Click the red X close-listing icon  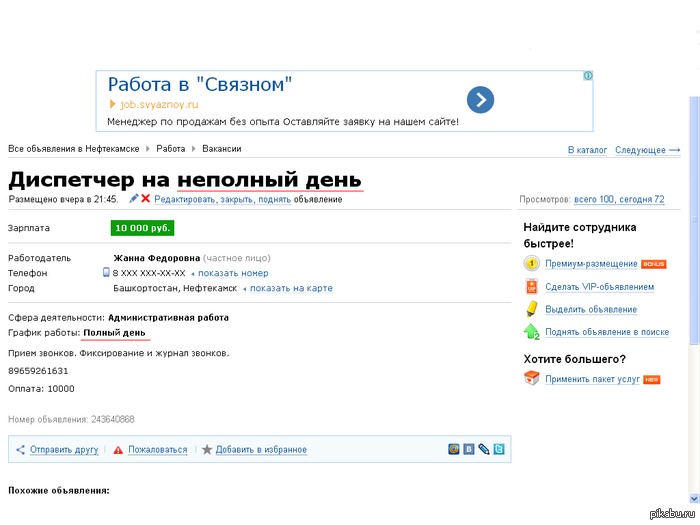pos(146,199)
